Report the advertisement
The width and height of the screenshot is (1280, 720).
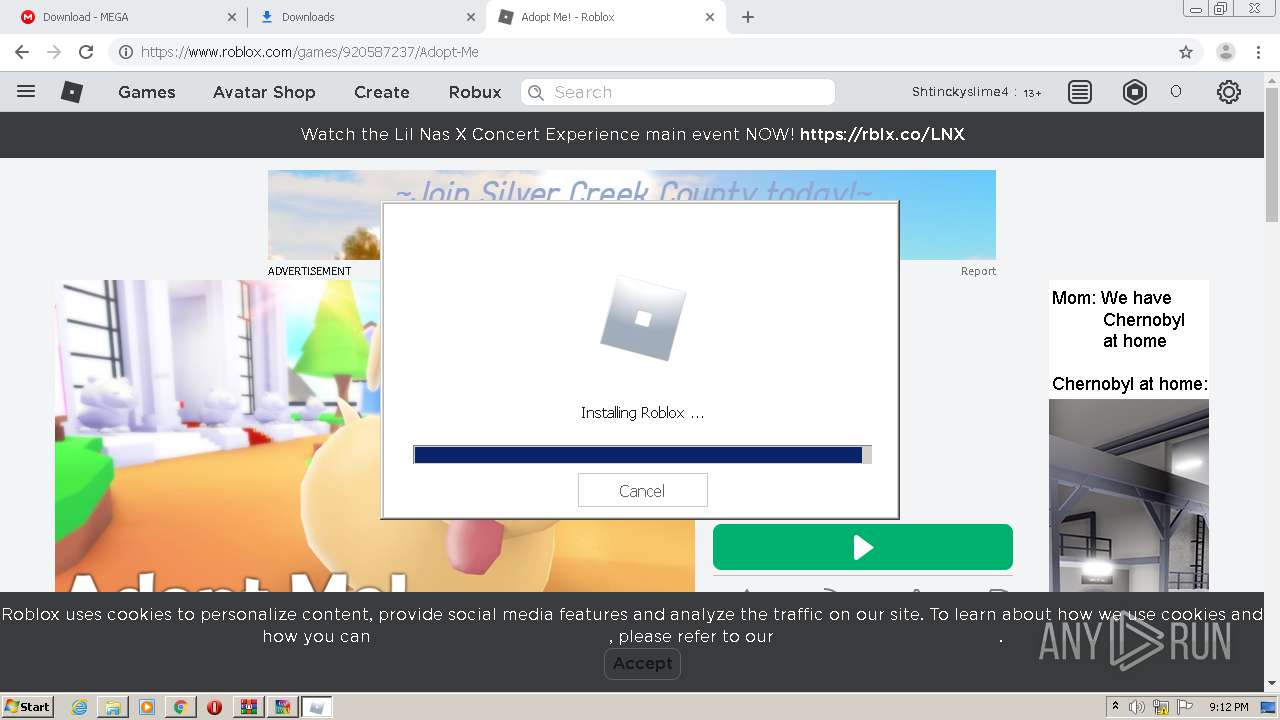tap(978, 271)
